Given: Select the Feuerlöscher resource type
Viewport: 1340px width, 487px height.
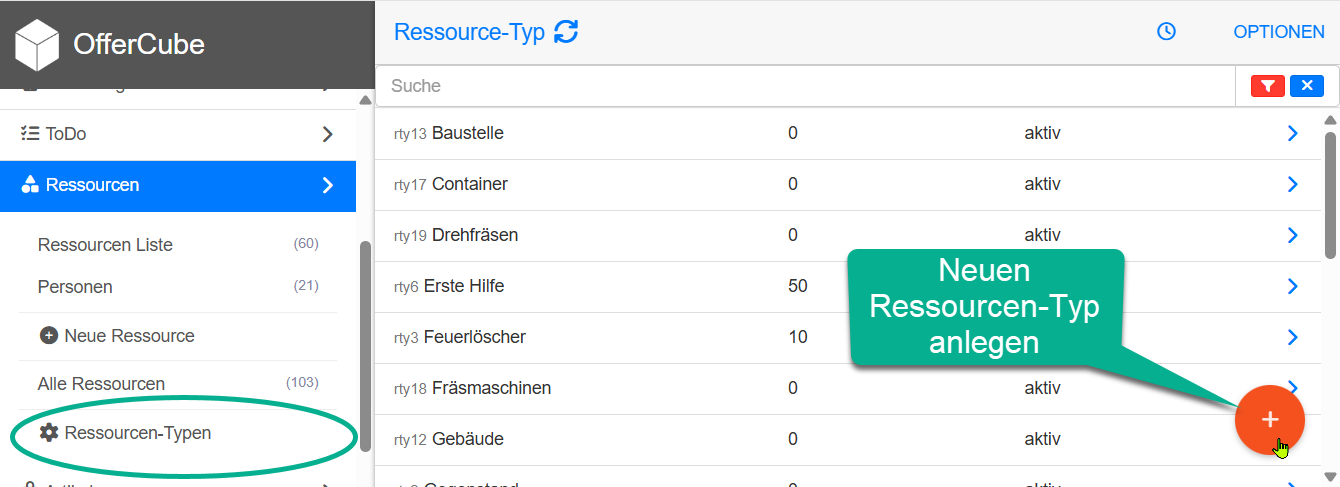Looking at the screenshot, I should 475,337.
